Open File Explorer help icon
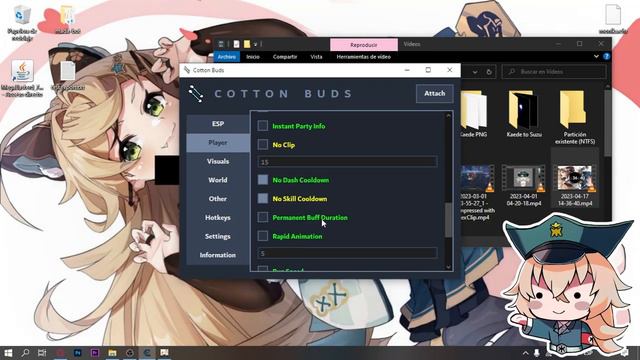This screenshot has height=360, width=640. click(607, 56)
